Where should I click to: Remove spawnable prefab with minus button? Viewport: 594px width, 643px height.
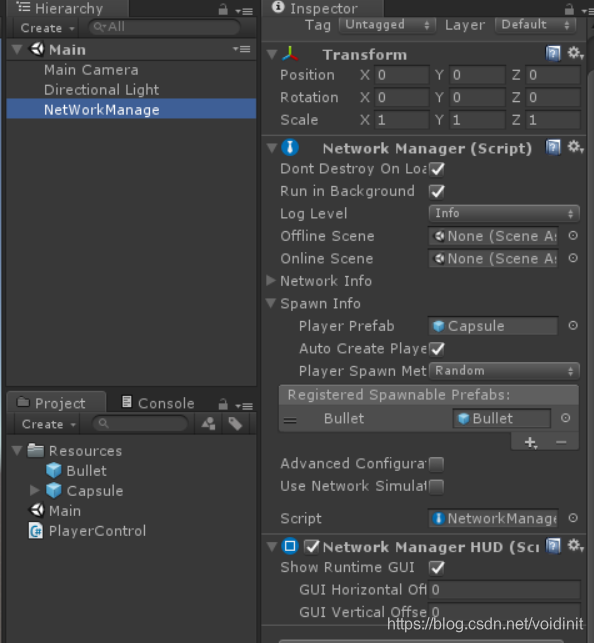tap(561, 442)
